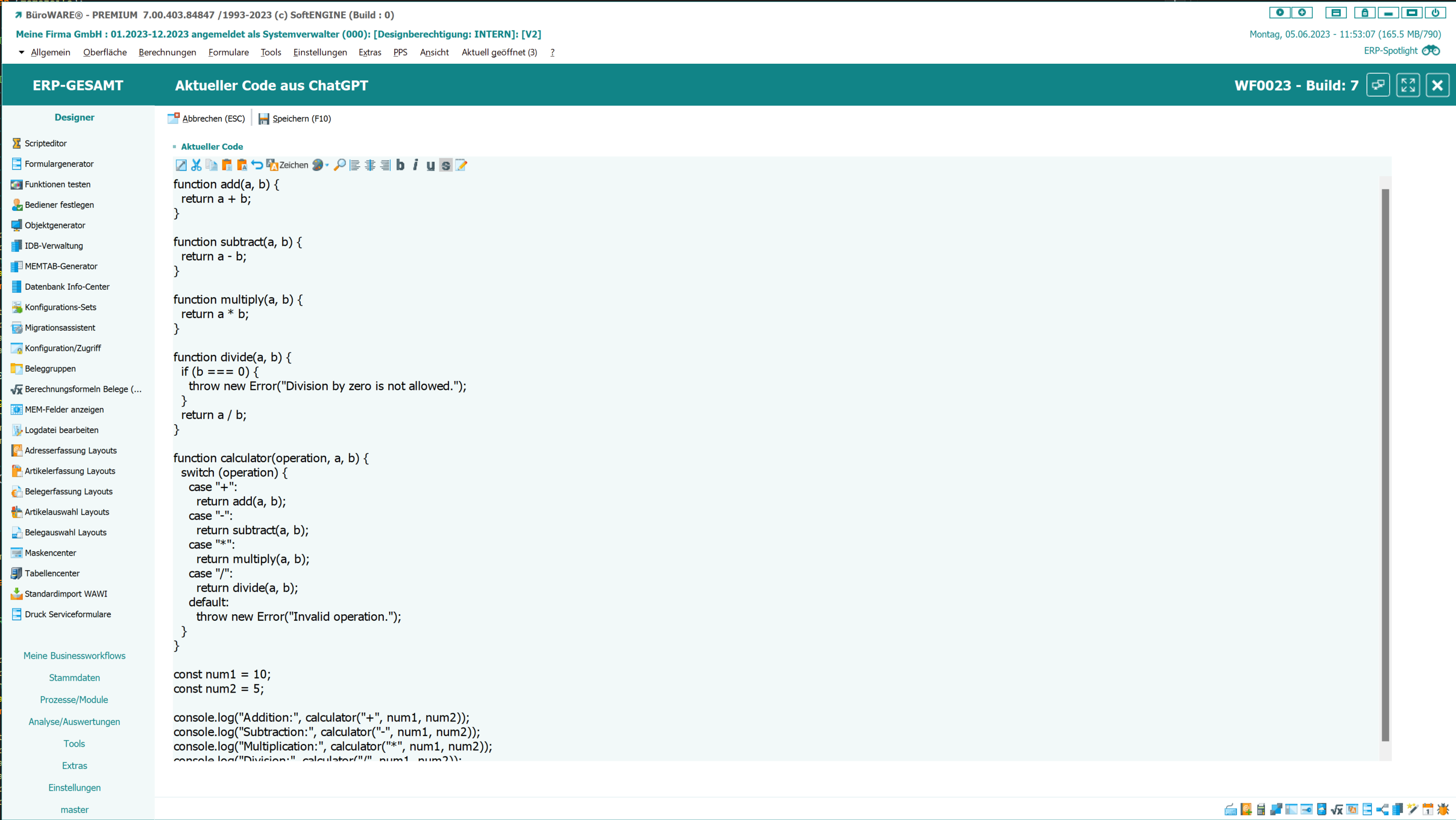Click the calendar icon in bottom status bar
This screenshot has height=820, width=1456.
[x=1428, y=809]
